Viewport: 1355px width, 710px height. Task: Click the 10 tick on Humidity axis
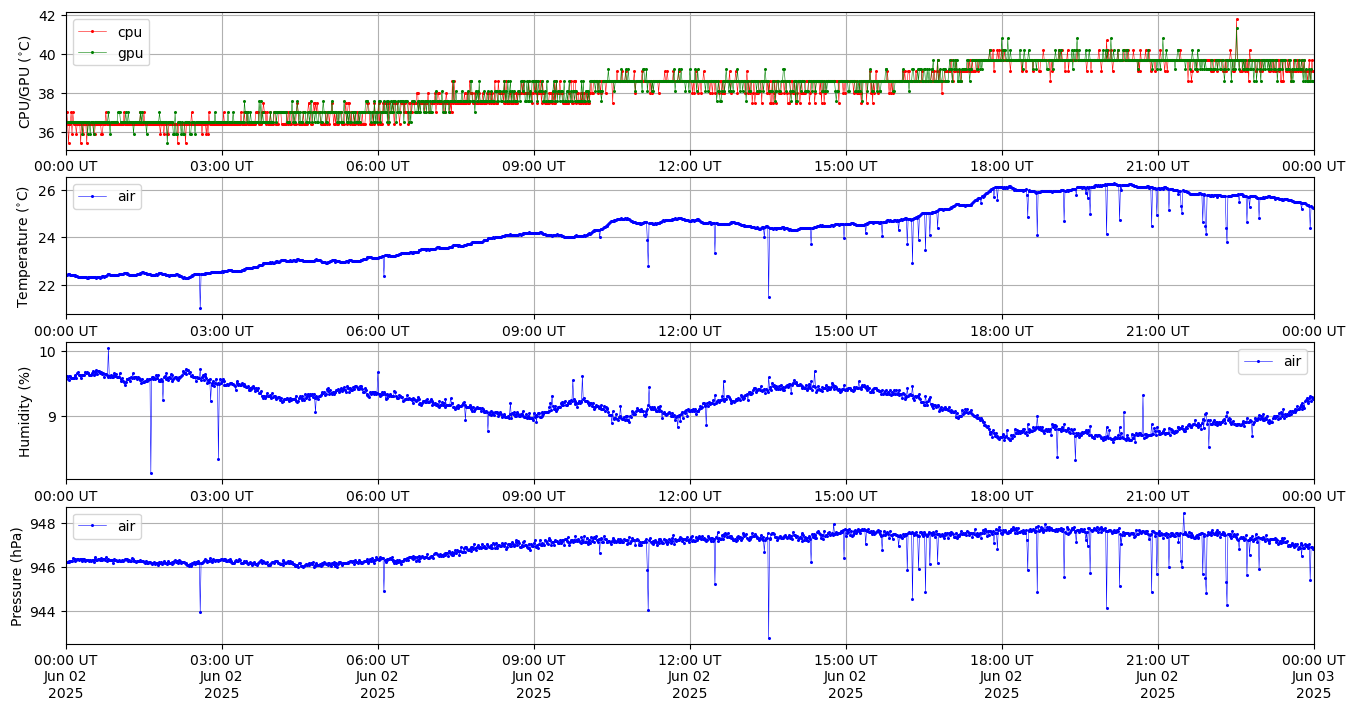(x=50, y=352)
